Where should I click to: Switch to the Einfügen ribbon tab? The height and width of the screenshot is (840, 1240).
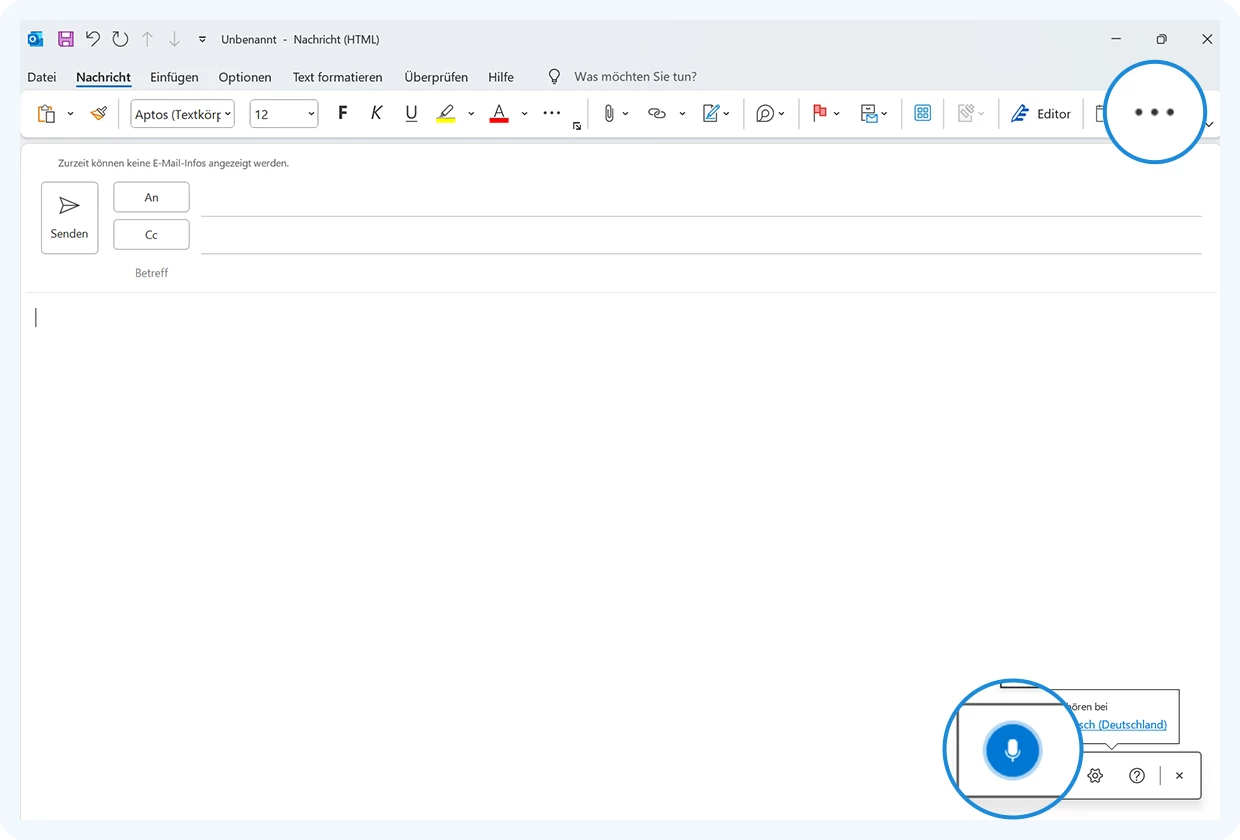pos(174,77)
